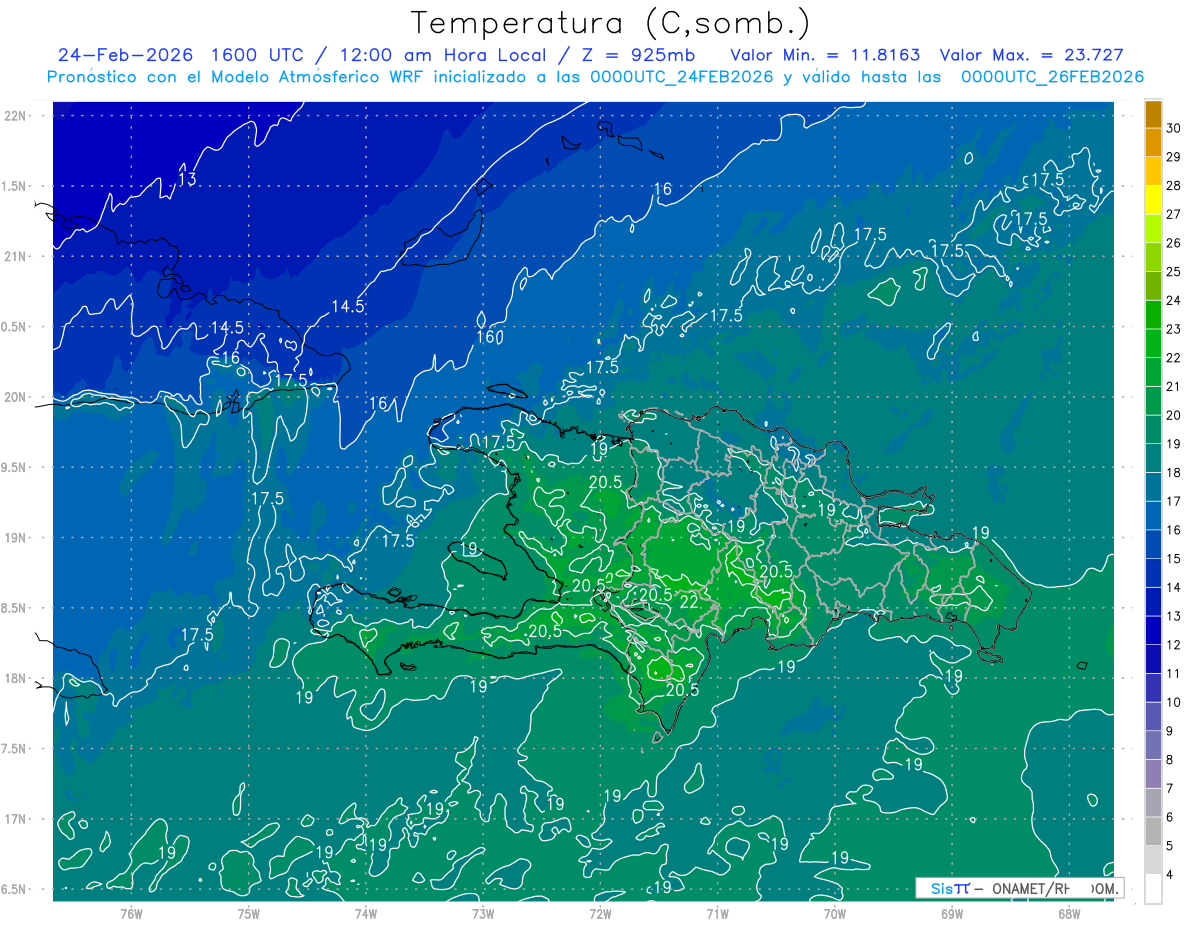
Task: Click the legend scale label "15"
Action: pyautogui.click(x=1174, y=559)
